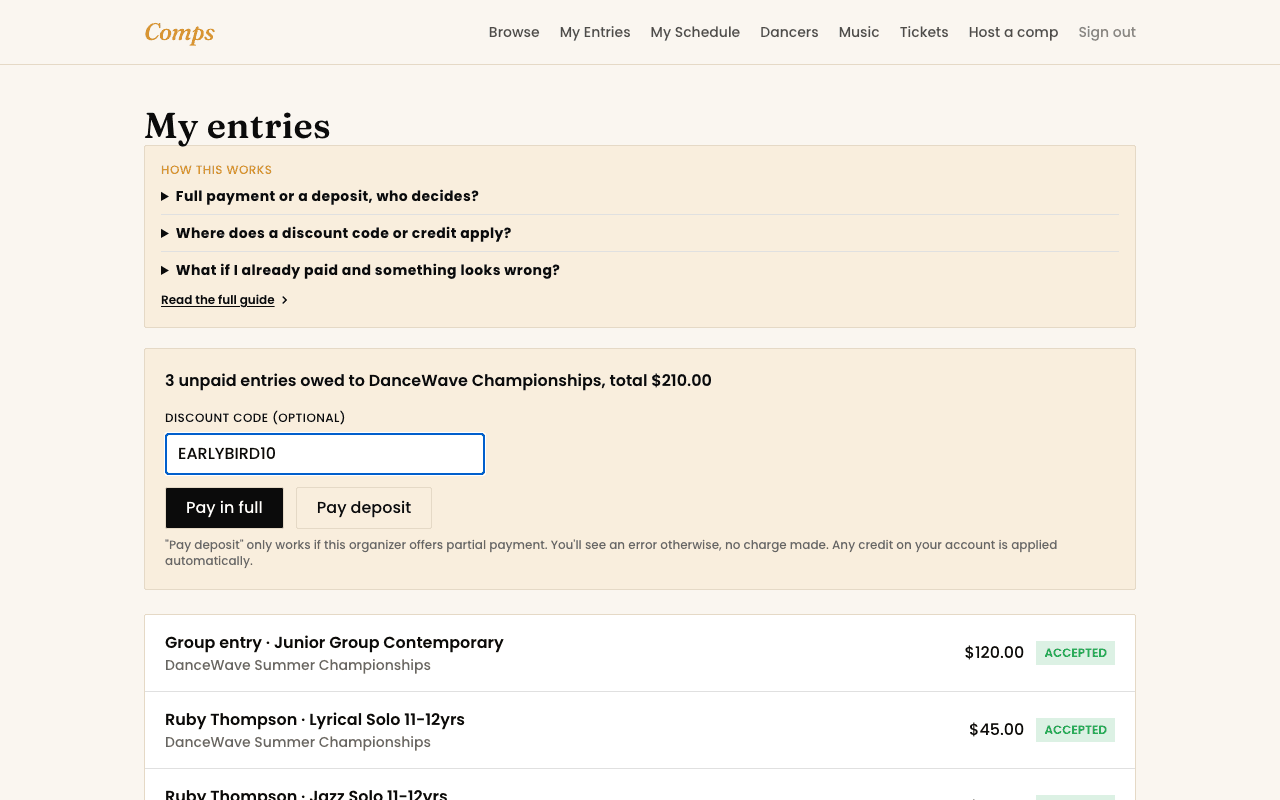
Task: Open My Schedule
Action: tap(695, 32)
